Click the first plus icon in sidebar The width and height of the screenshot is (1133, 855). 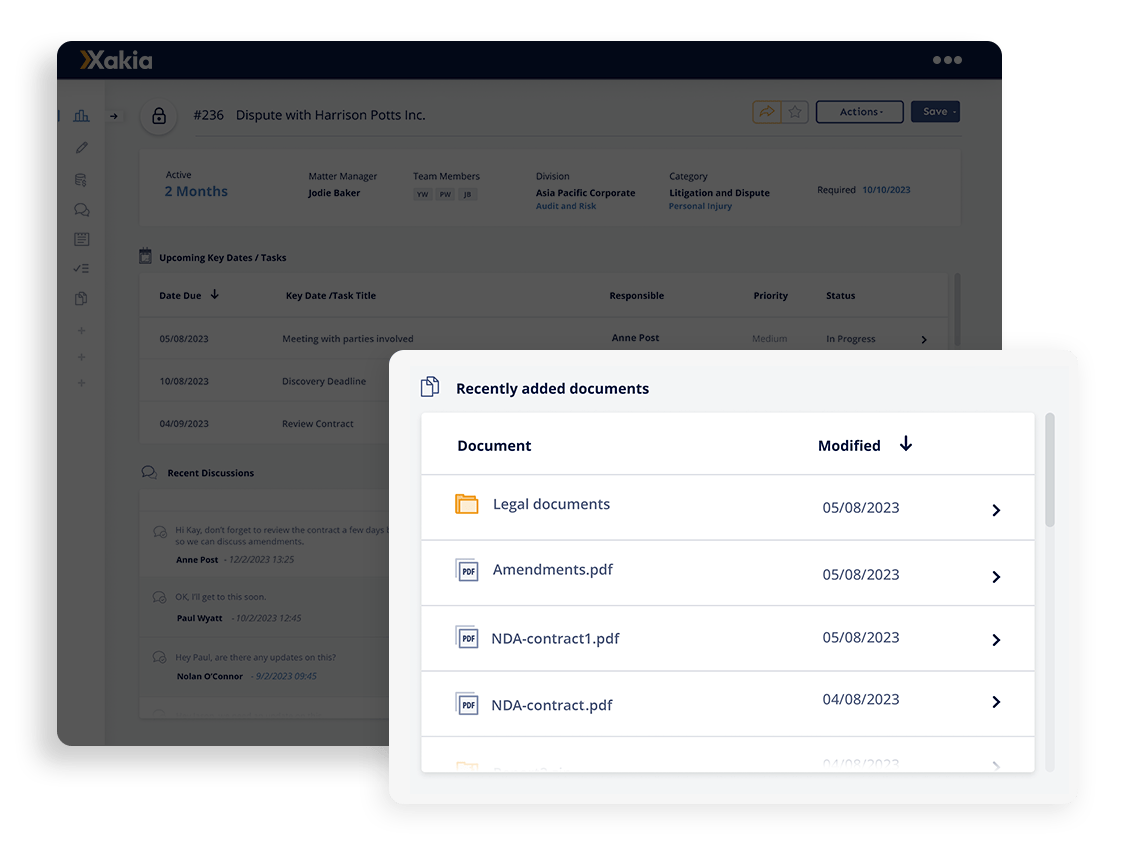tap(82, 330)
